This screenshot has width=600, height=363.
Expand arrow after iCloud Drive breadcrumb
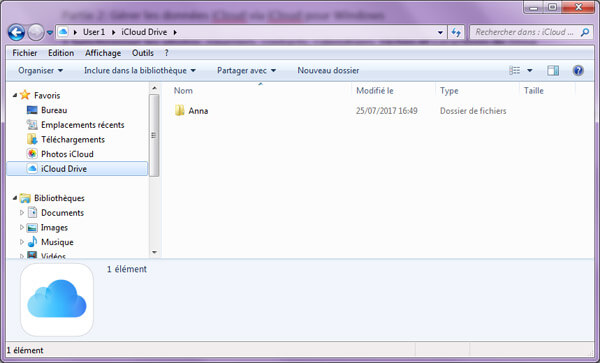tap(175, 33)
